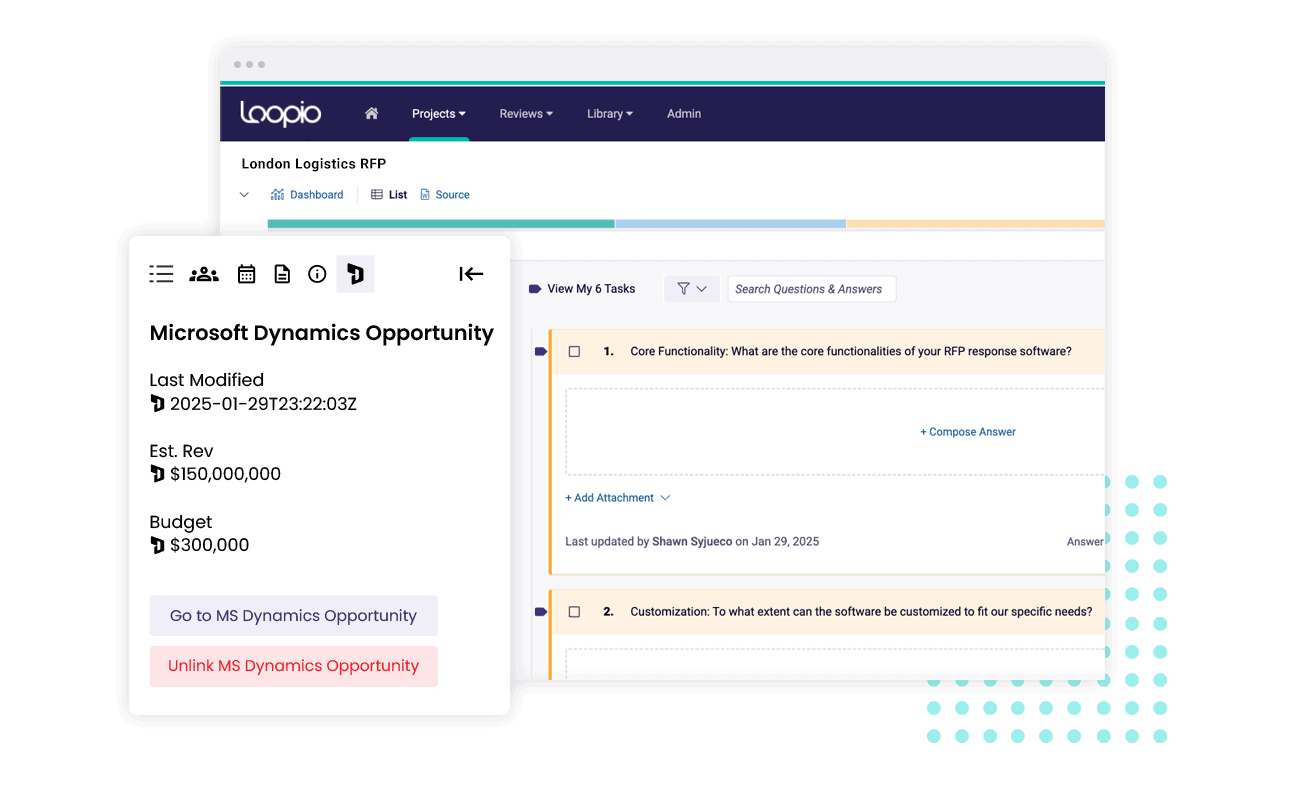Open the project info icon

[317, 274]
